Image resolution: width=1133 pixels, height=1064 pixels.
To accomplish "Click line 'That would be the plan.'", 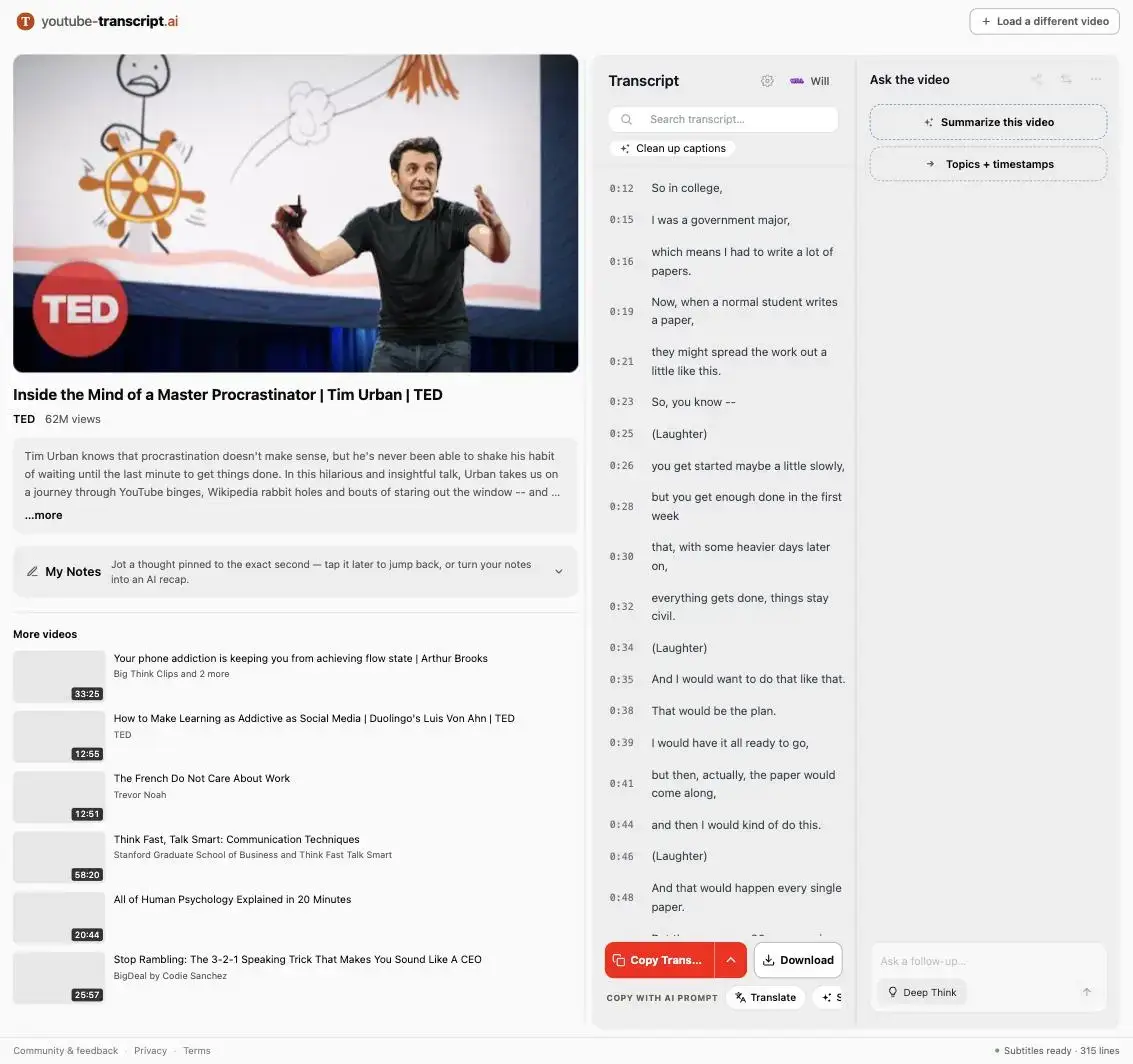I will tap(714, 711).
